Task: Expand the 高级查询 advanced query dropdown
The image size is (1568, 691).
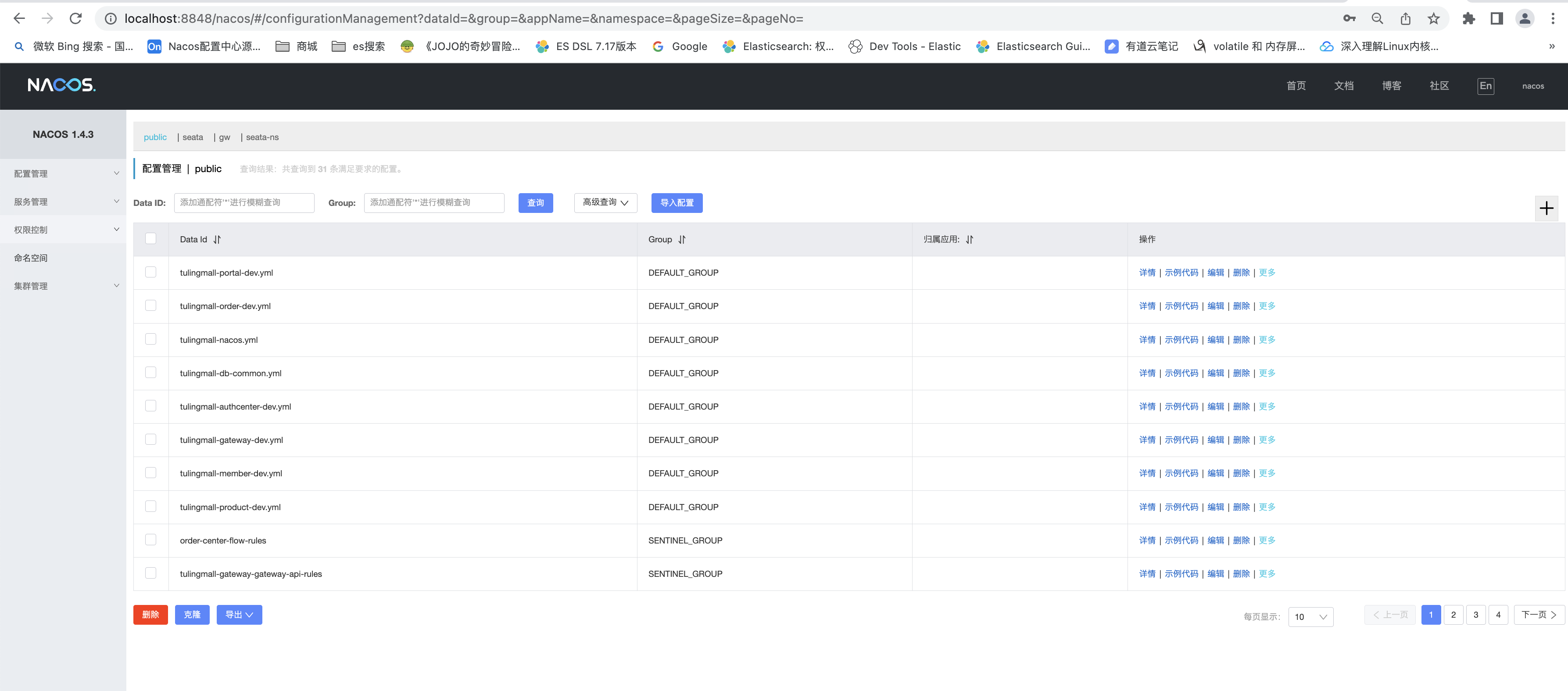Action: click(605, 203)
